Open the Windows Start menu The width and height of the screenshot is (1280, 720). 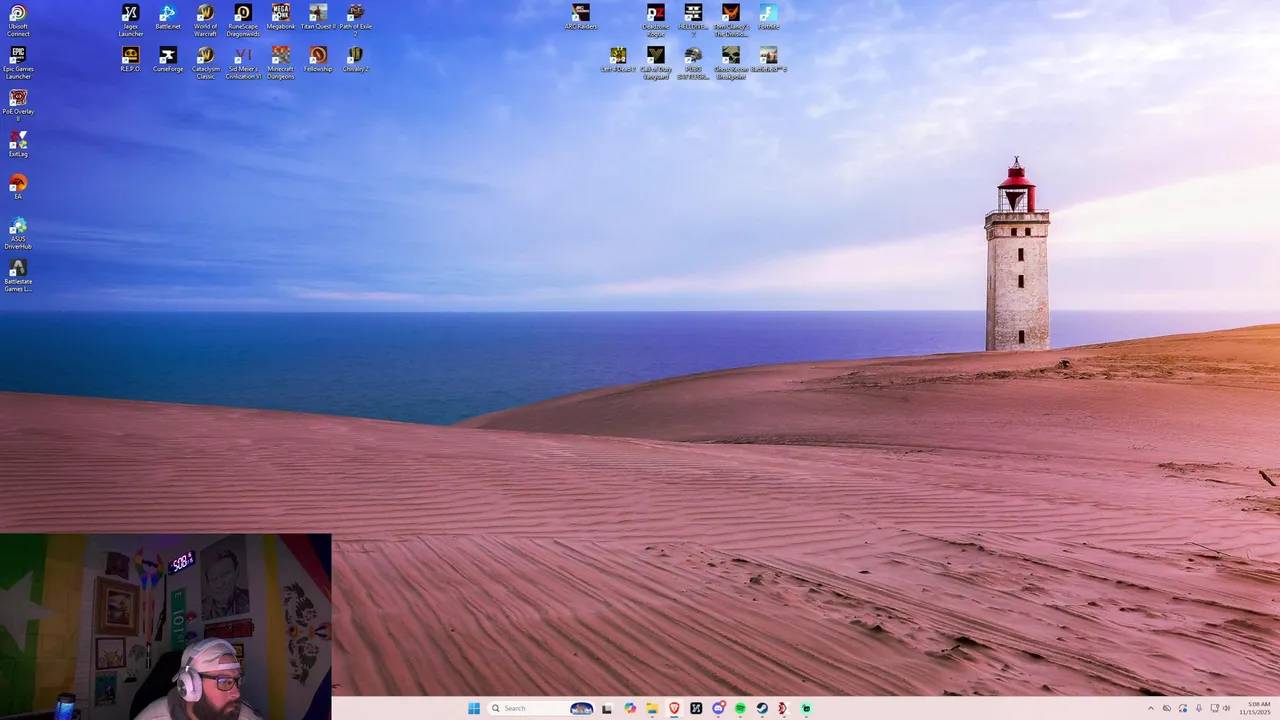(x=474, y=708)
